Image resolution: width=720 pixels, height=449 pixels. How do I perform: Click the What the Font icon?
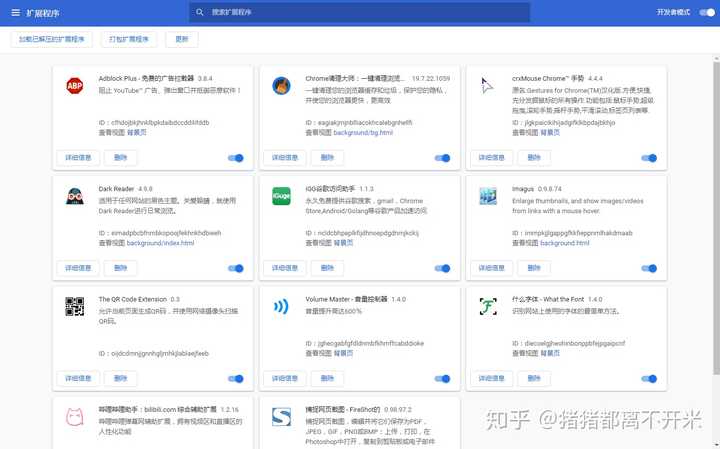[488, 306]
